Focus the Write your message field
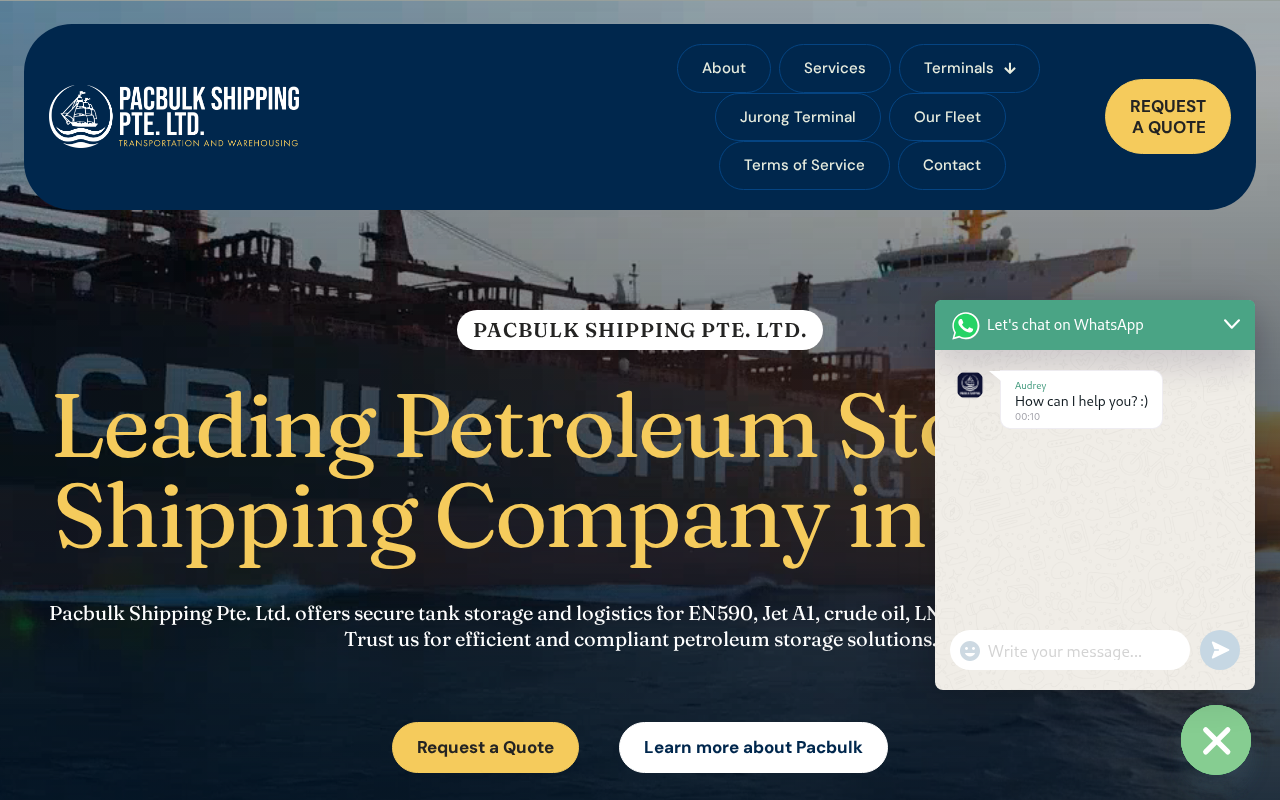Viewport: 1280px width, 800px height. point(1070,651)
